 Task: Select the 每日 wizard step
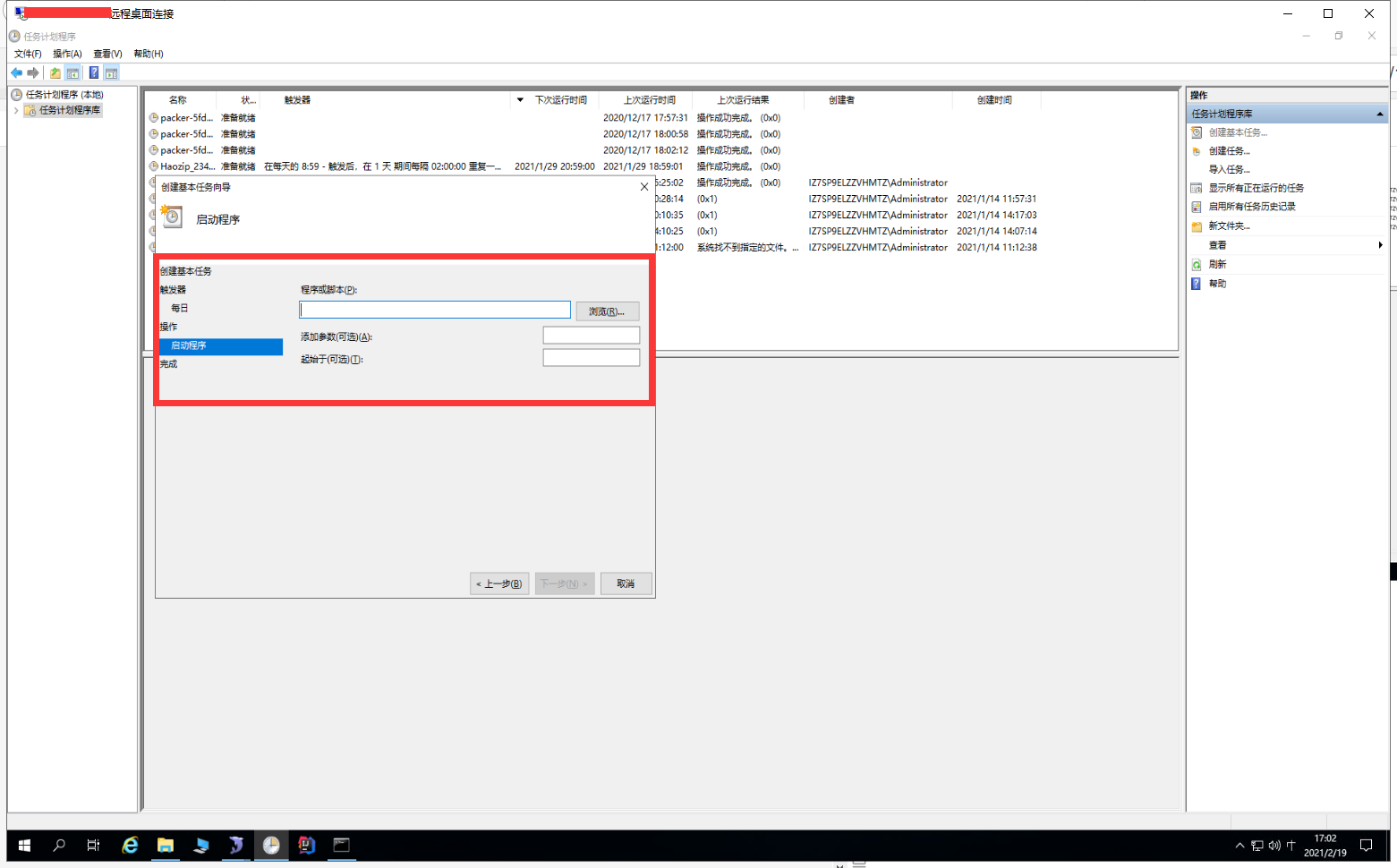tap(180, 308)
